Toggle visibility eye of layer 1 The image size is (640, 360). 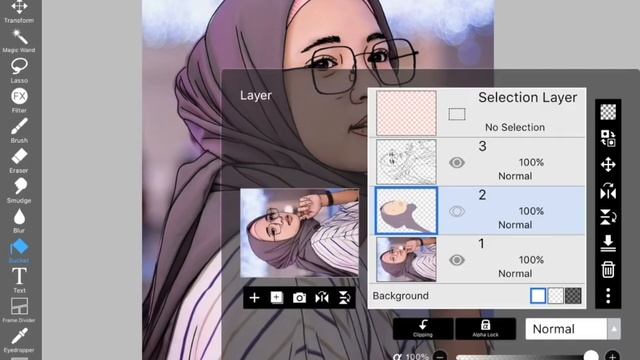click(x=457, y=260)
